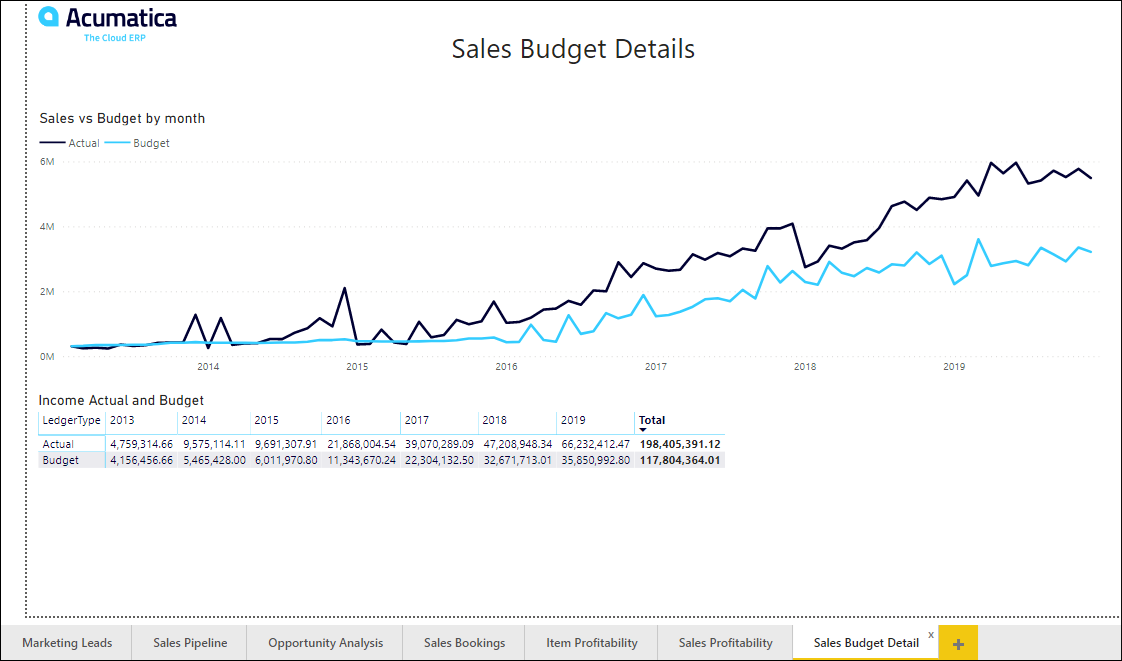Click the yellow plus button to add page
The image size is (1122, 661).
coord(958,643)
